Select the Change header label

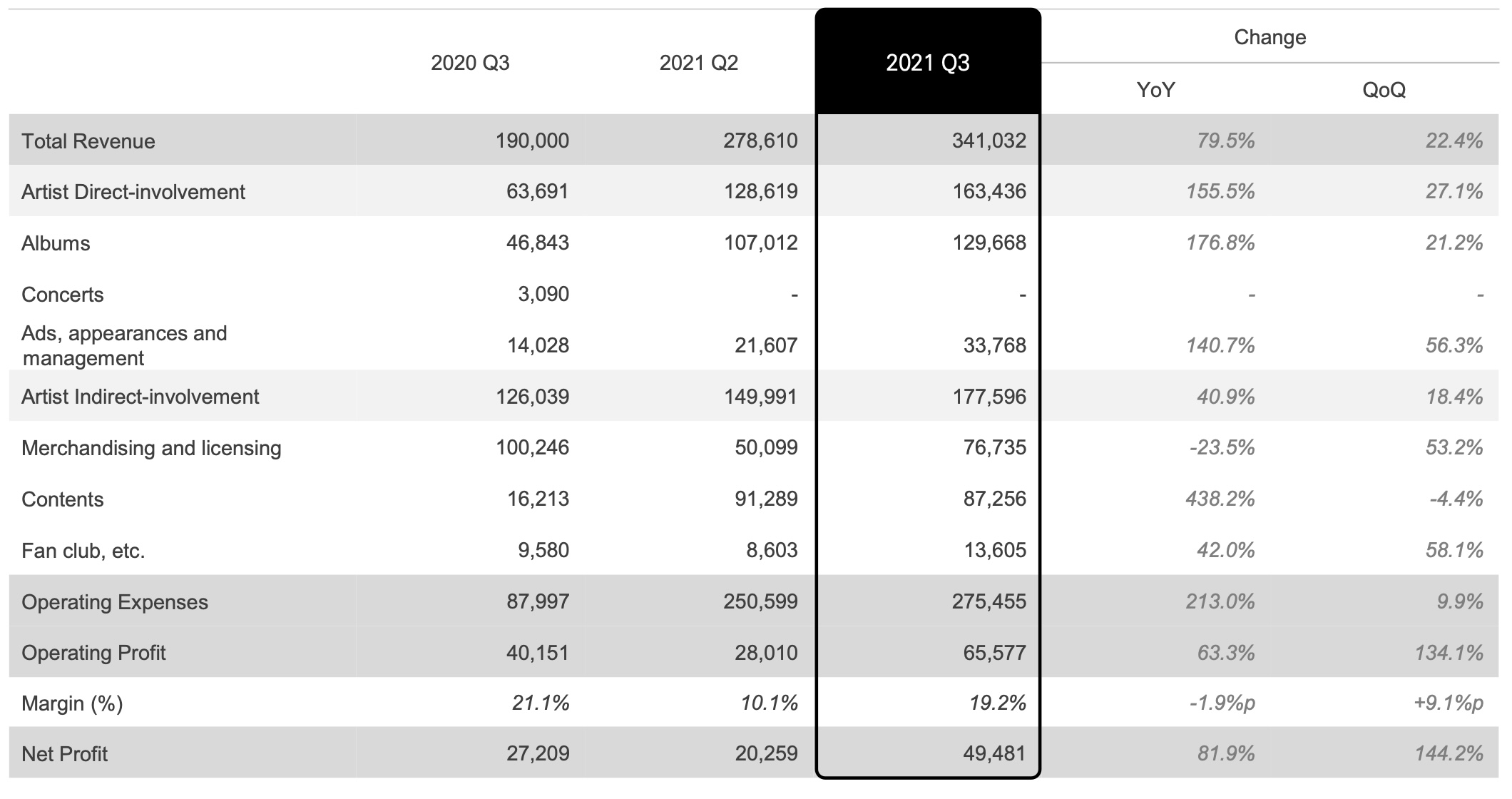click(x=1270, y=37)
